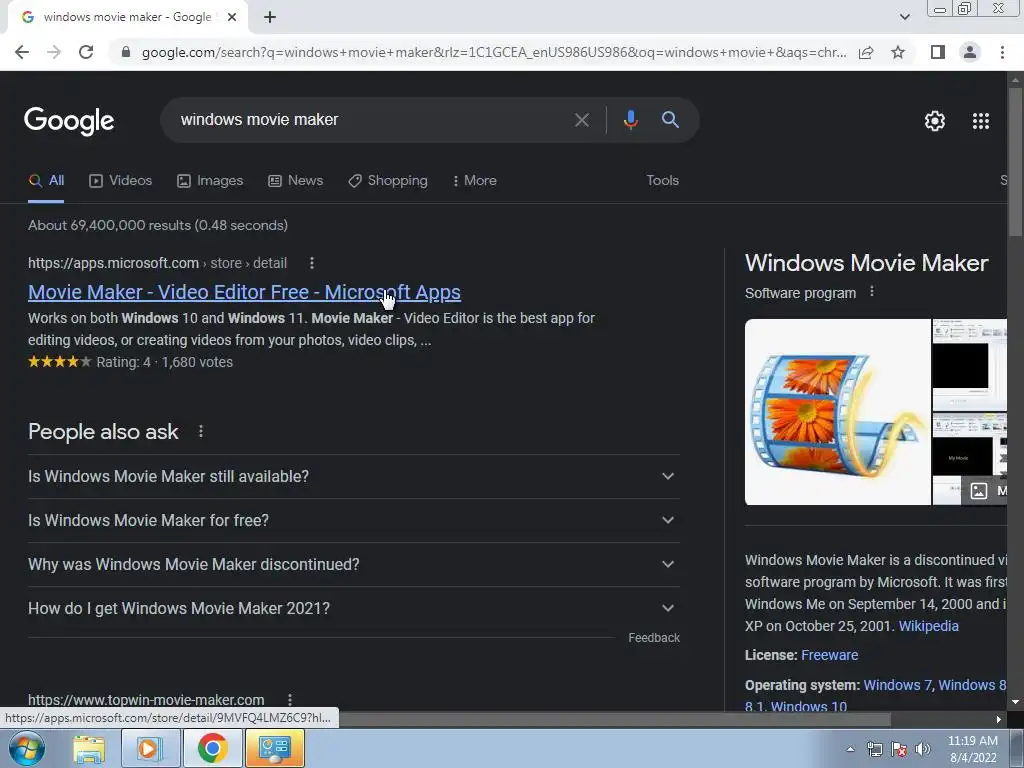Open Google quick settings gear
Image resolution: width=1024 pixels, height=768 pixels.
[935, 121]
